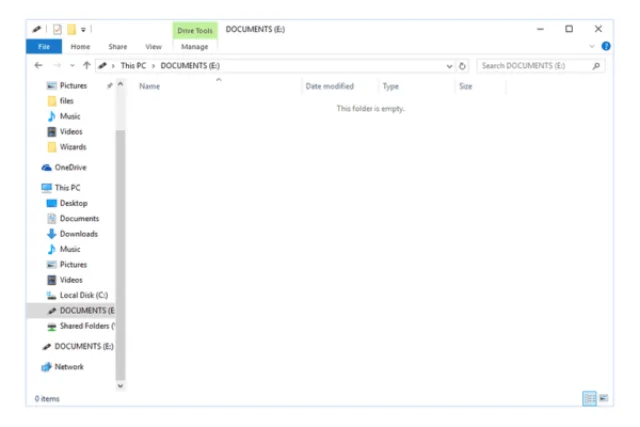The image size is (640, 427).
Task: Select the Manage tab under Drive Tools
Action: tap(195, 47)
